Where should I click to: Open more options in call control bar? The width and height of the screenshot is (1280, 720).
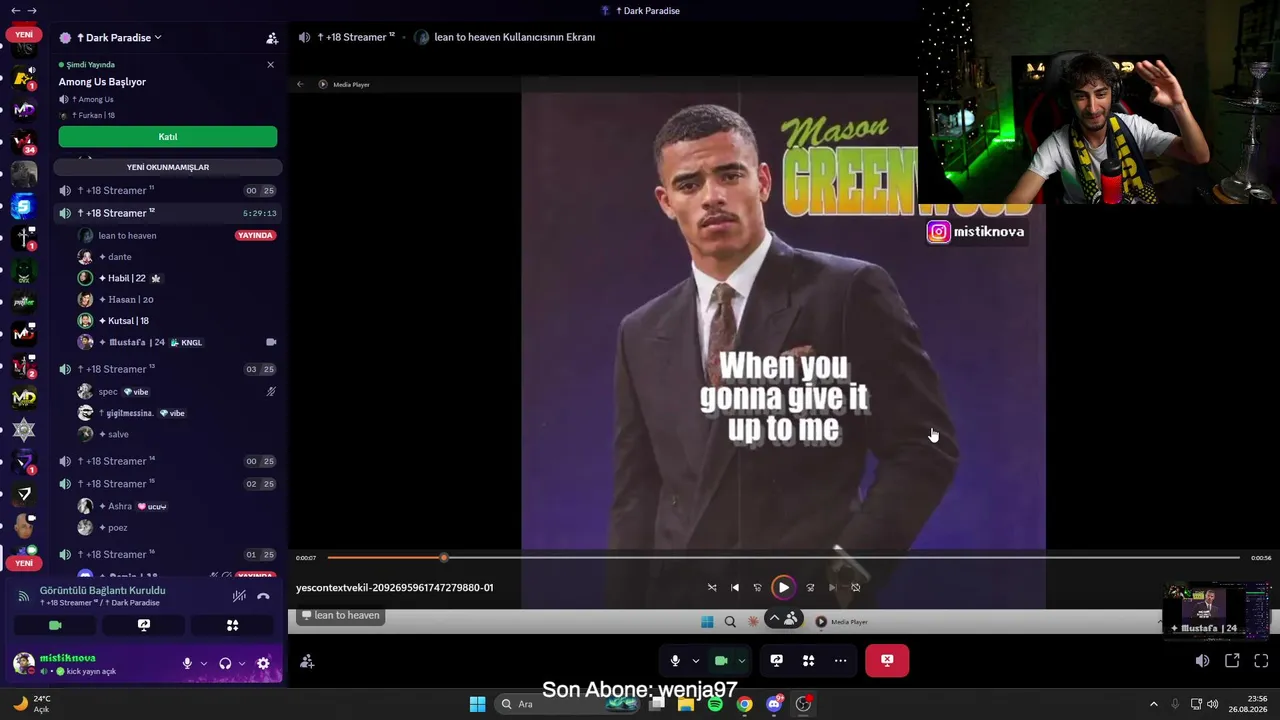pyautogui.click(x=840, y=661)
